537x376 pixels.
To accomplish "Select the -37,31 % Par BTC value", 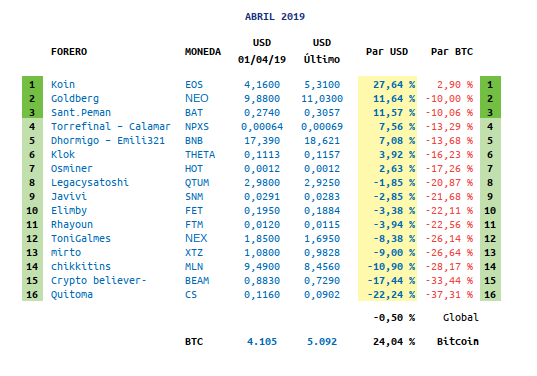I will coord(449,294).
